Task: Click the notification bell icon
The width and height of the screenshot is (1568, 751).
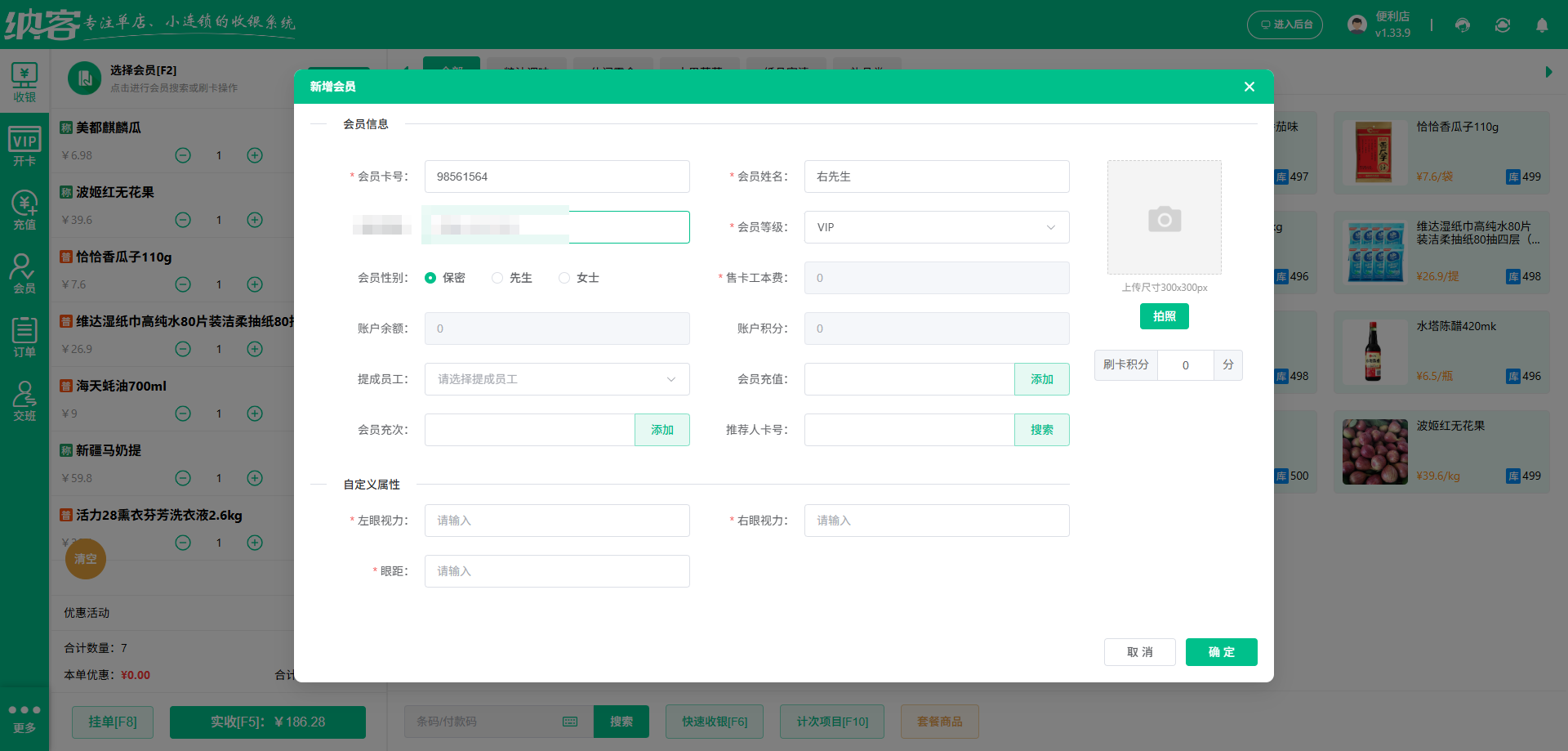Action: pyautogui.click(x=1542, y=25)
